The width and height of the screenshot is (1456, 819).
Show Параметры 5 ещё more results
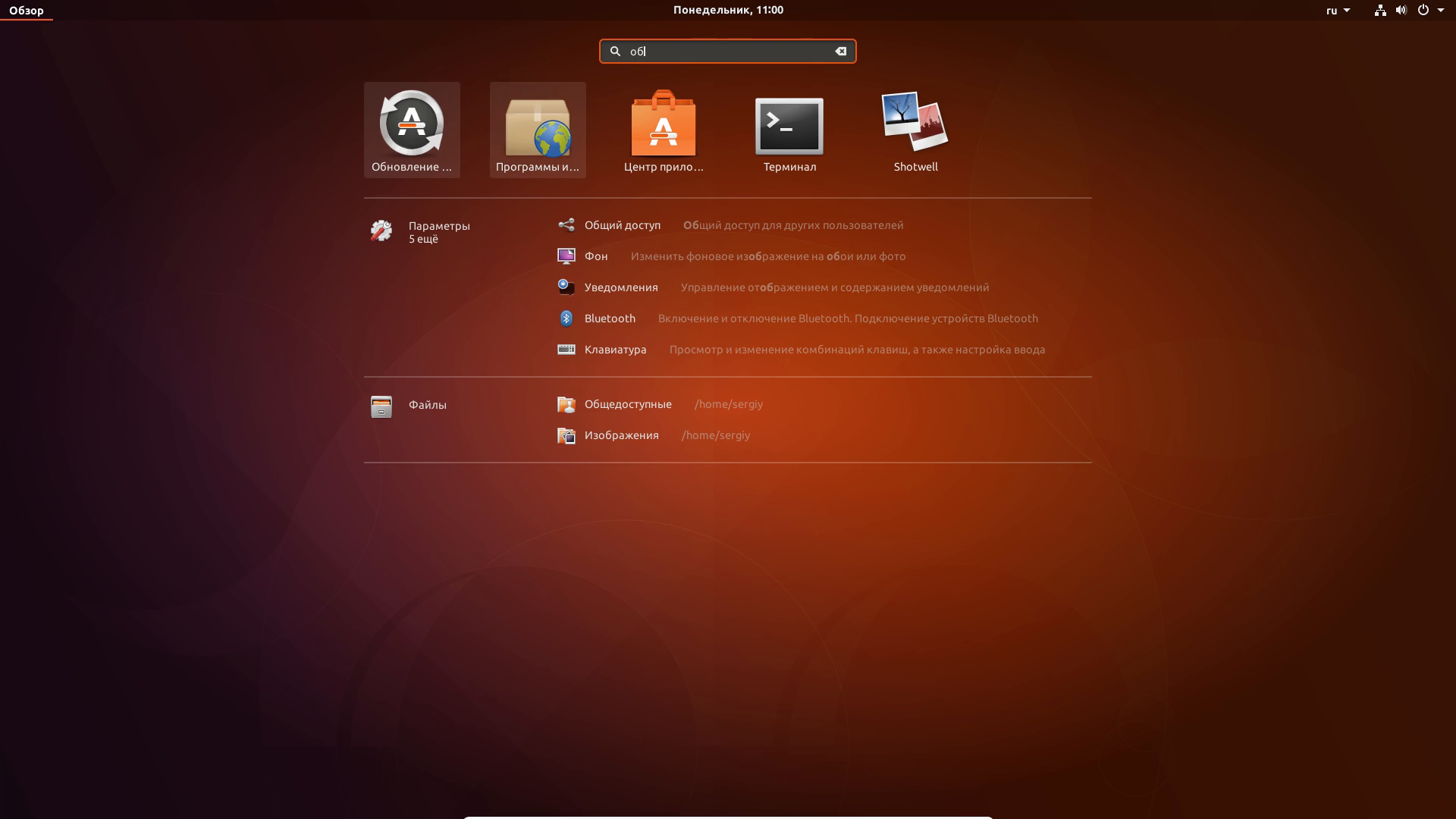[x=439, y=232]
